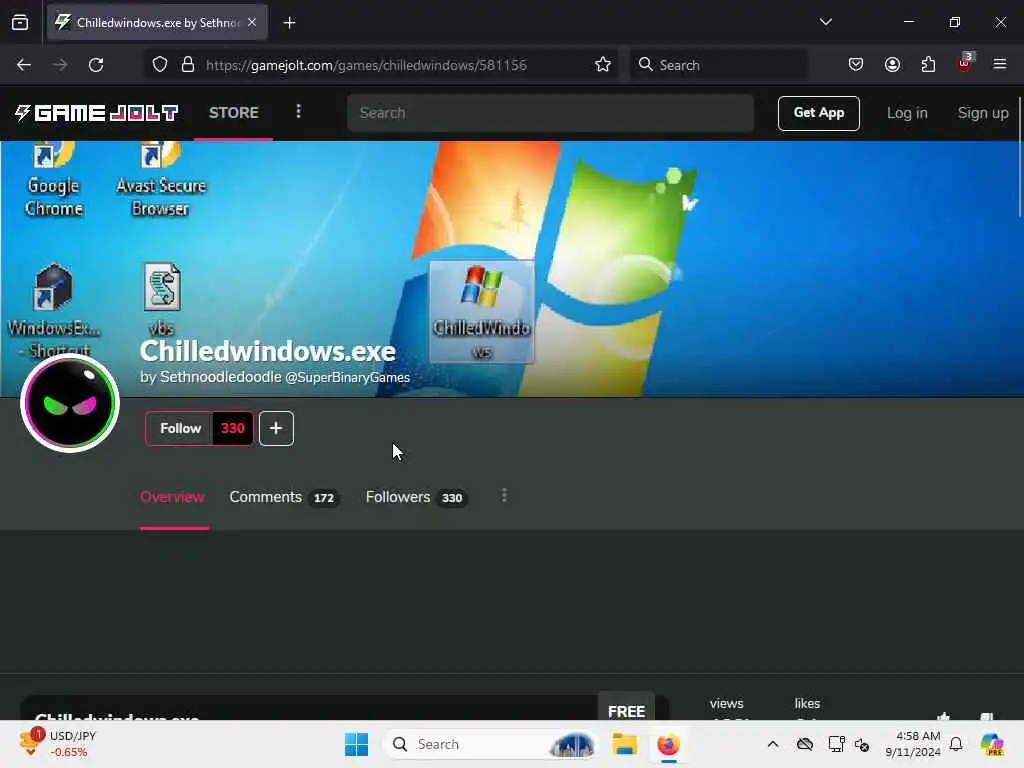Switch to the Followers tab
This screenshot has width=1024, height=768.
click(415, 497)
